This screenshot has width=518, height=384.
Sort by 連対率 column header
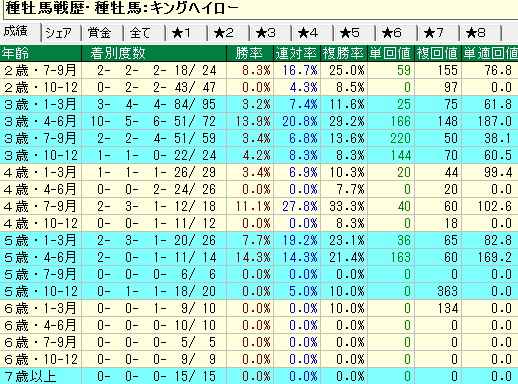pos(297,53)
